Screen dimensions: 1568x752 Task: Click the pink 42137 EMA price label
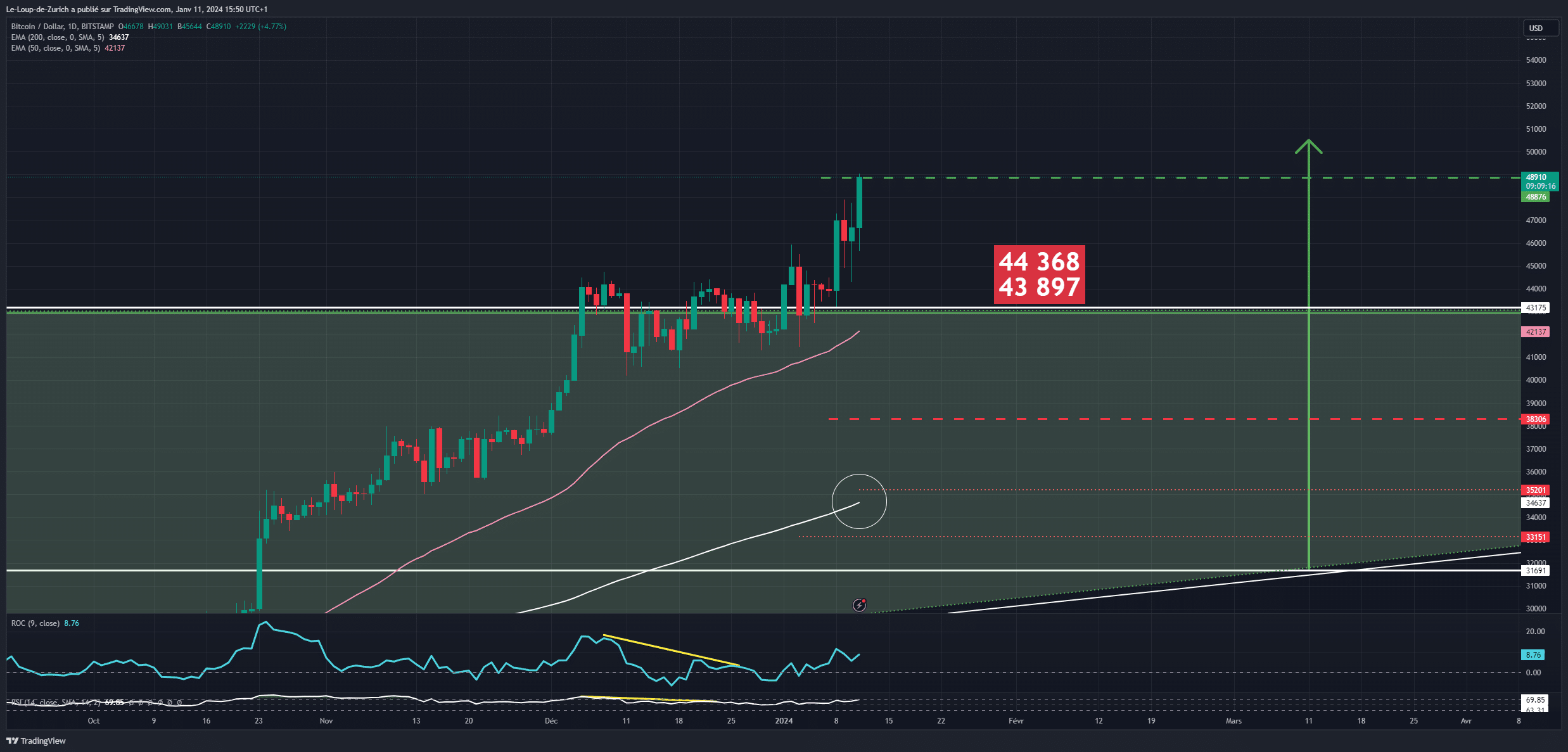pos(1536,332)
